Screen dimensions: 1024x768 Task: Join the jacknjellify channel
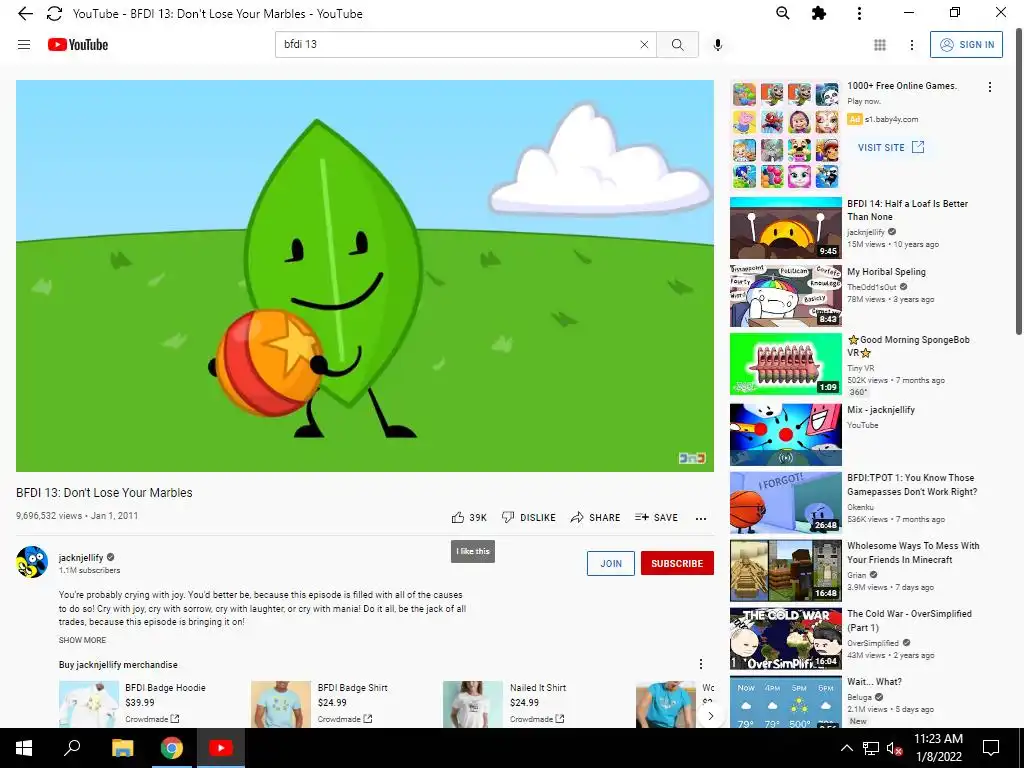pos(611,563)
